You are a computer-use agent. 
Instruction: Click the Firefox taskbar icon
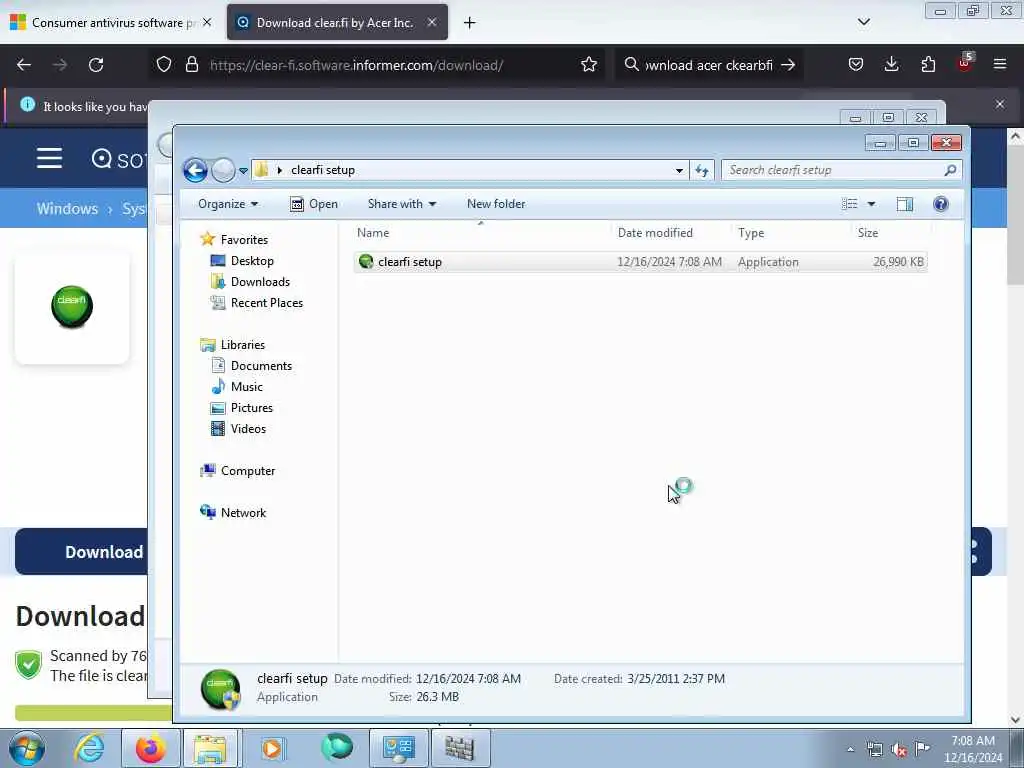click(151, 748)
